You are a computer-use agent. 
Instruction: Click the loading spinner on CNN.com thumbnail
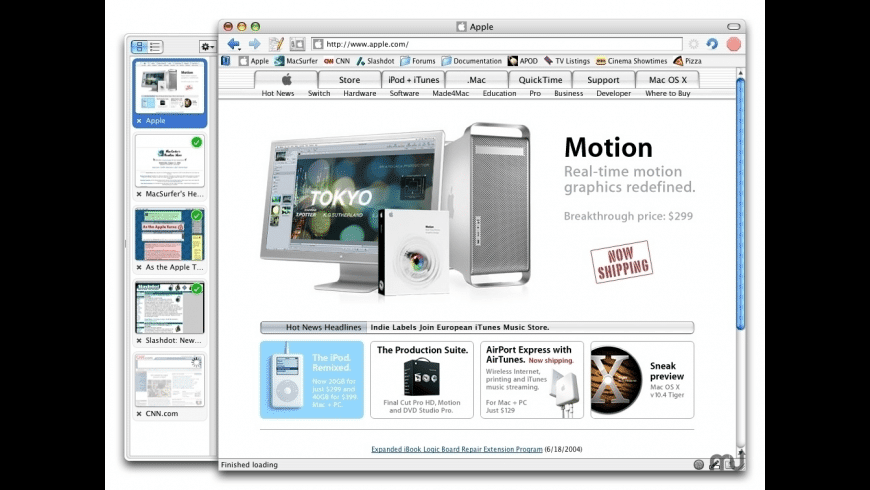pyautogui.click(x=196, y=362)
